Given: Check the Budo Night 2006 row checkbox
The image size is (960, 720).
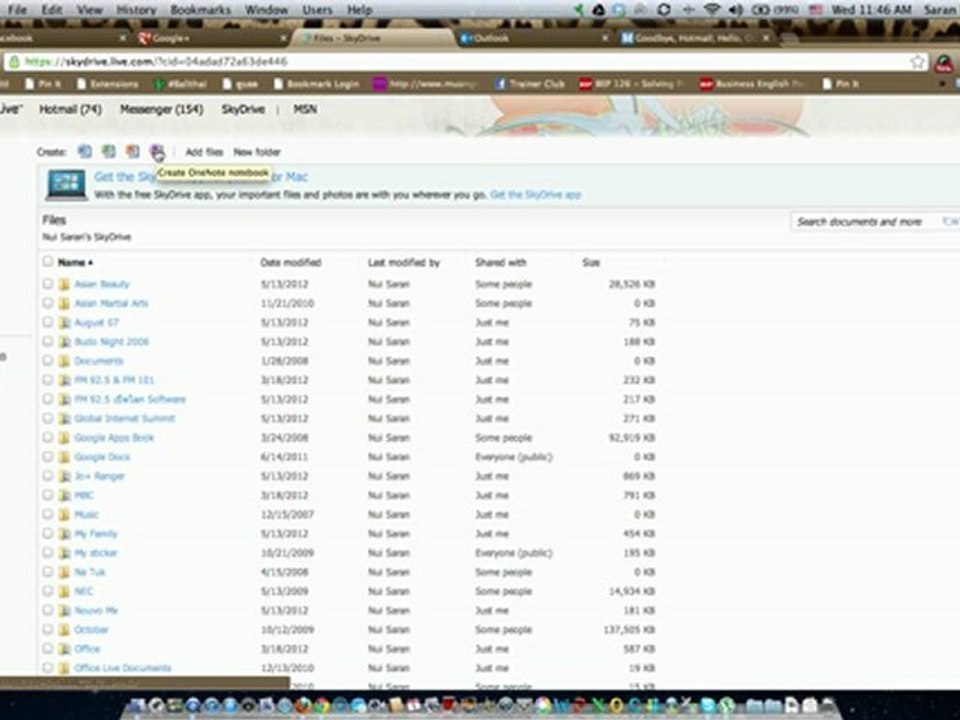Looking at the screenshot, I should (48, 341).
